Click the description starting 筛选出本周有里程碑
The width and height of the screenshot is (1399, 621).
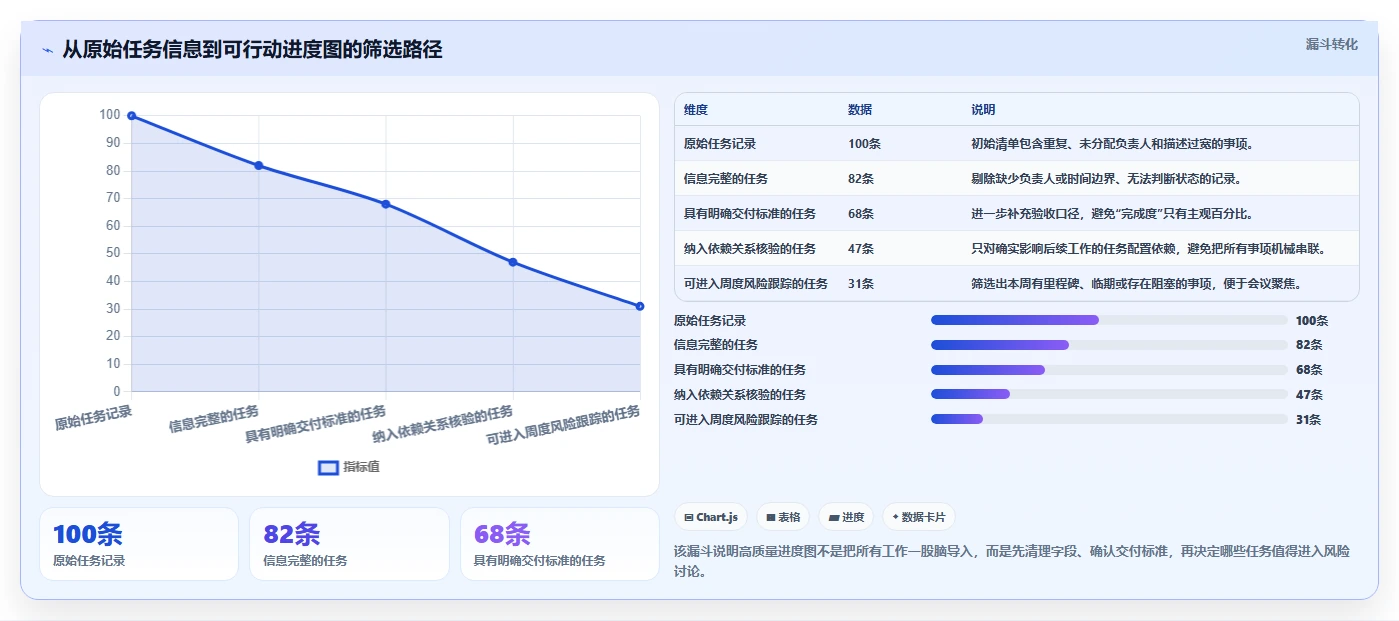coord(1136,284)
